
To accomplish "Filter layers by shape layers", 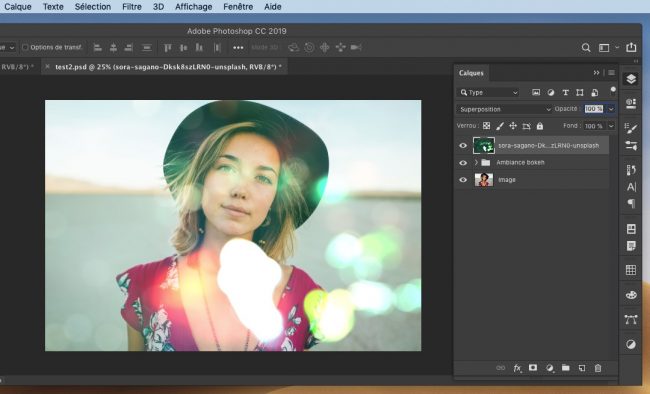I will click(x=580, y=92).
